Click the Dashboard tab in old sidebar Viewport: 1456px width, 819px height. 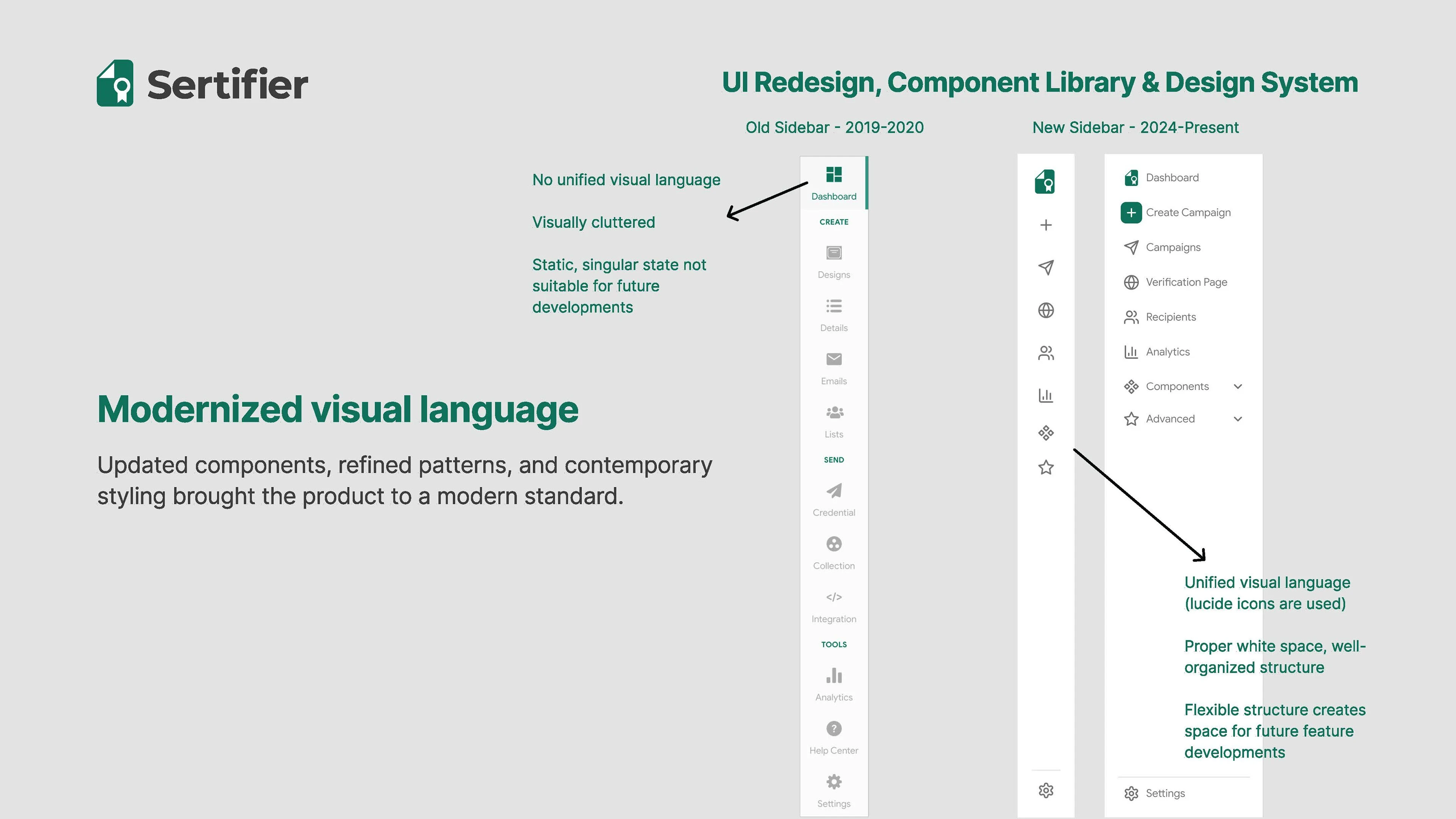[x=834, y=184]
